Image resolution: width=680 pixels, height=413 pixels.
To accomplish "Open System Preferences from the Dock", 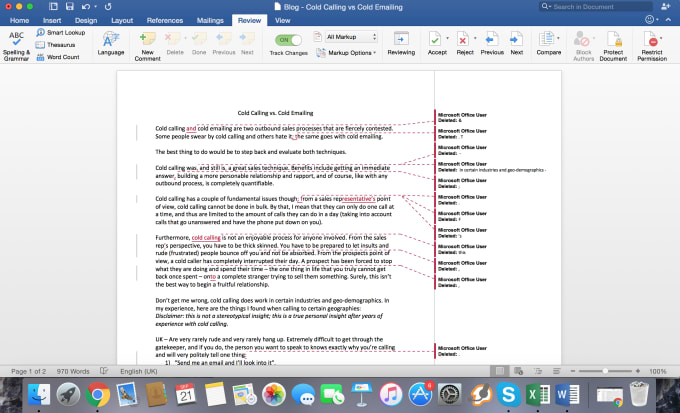I will tap(450, 394).
